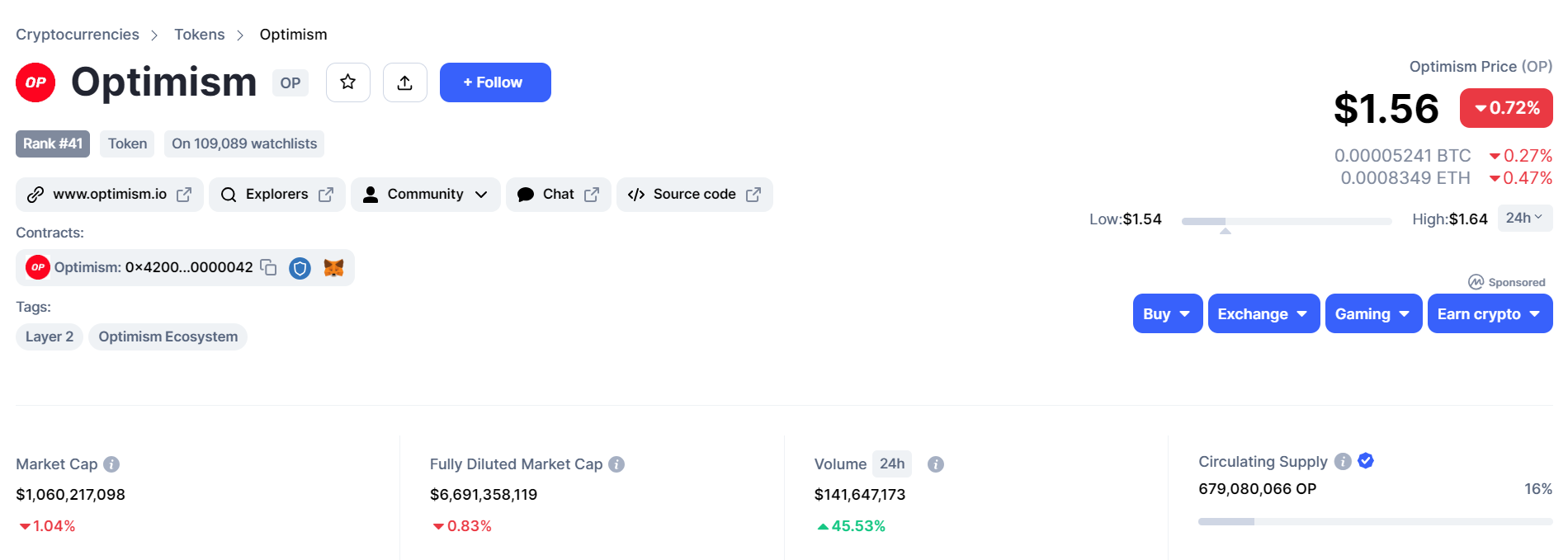Open the 24h price range dropdown
The width and height of the screenshot is (1568, 560).
1524,218
